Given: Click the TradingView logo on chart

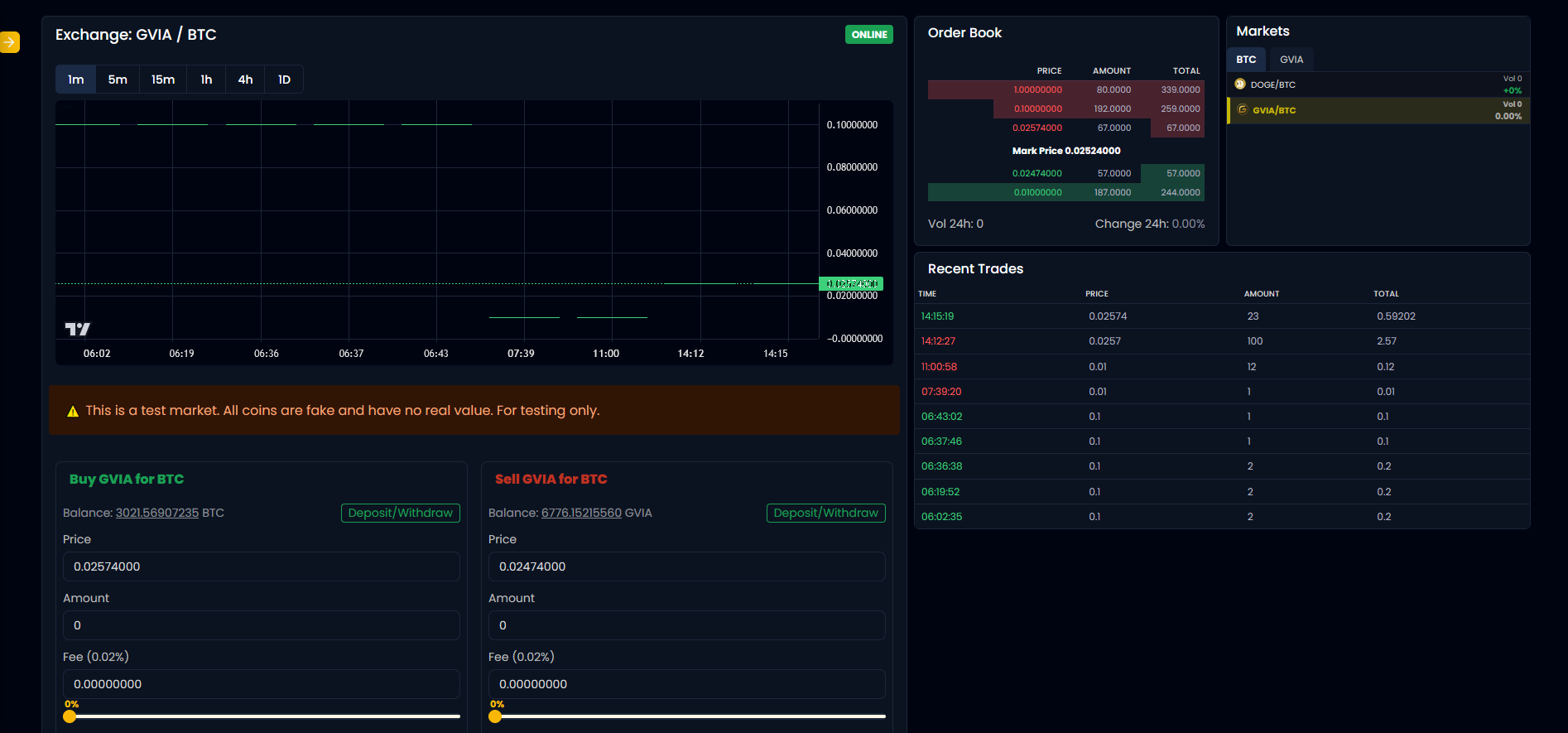Looking at the screenshot, I should coord(77,329).
